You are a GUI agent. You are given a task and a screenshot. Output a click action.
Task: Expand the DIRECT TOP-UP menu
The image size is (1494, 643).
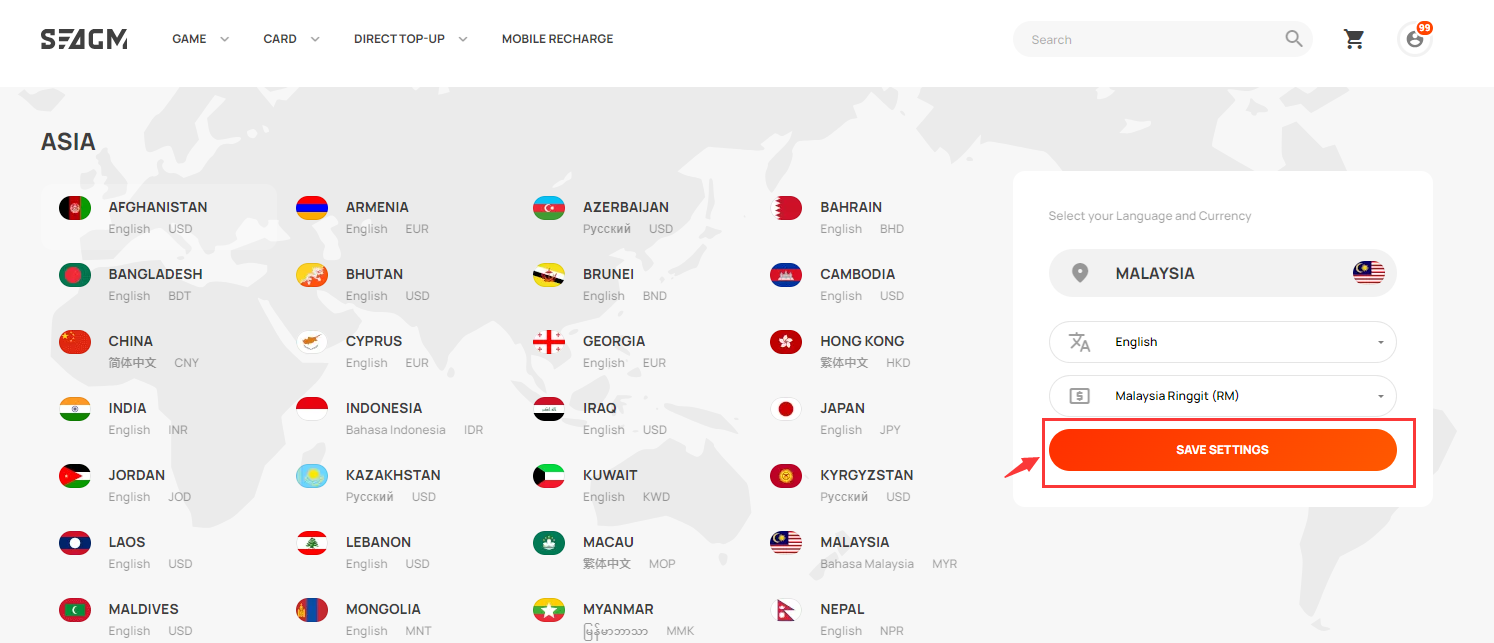pos(411,39)
